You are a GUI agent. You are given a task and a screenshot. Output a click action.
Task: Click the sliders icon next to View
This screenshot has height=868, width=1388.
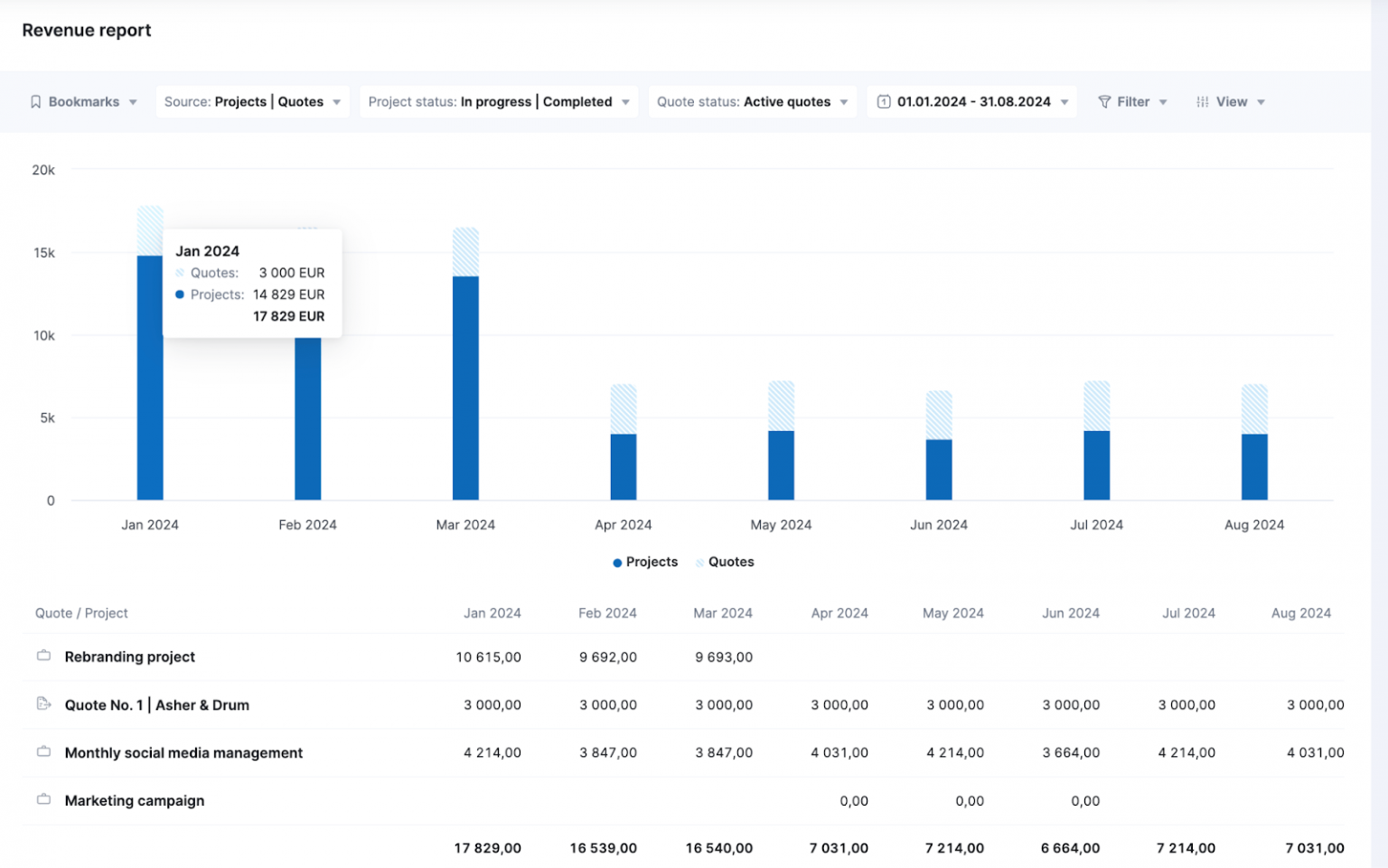coord(1202,101)
